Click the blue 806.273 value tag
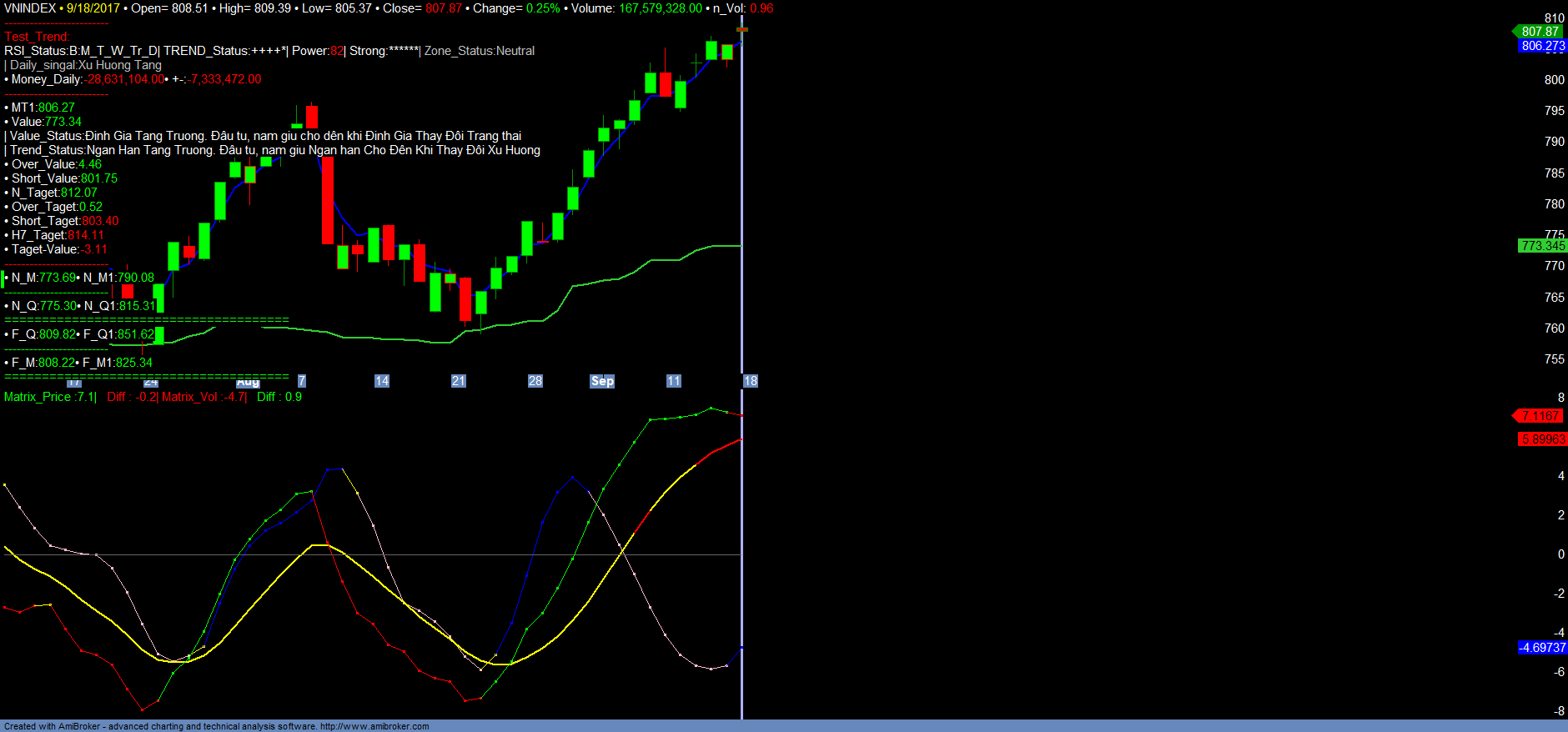This screenshot has width=1568, height=732. (x=1542, y=46)
